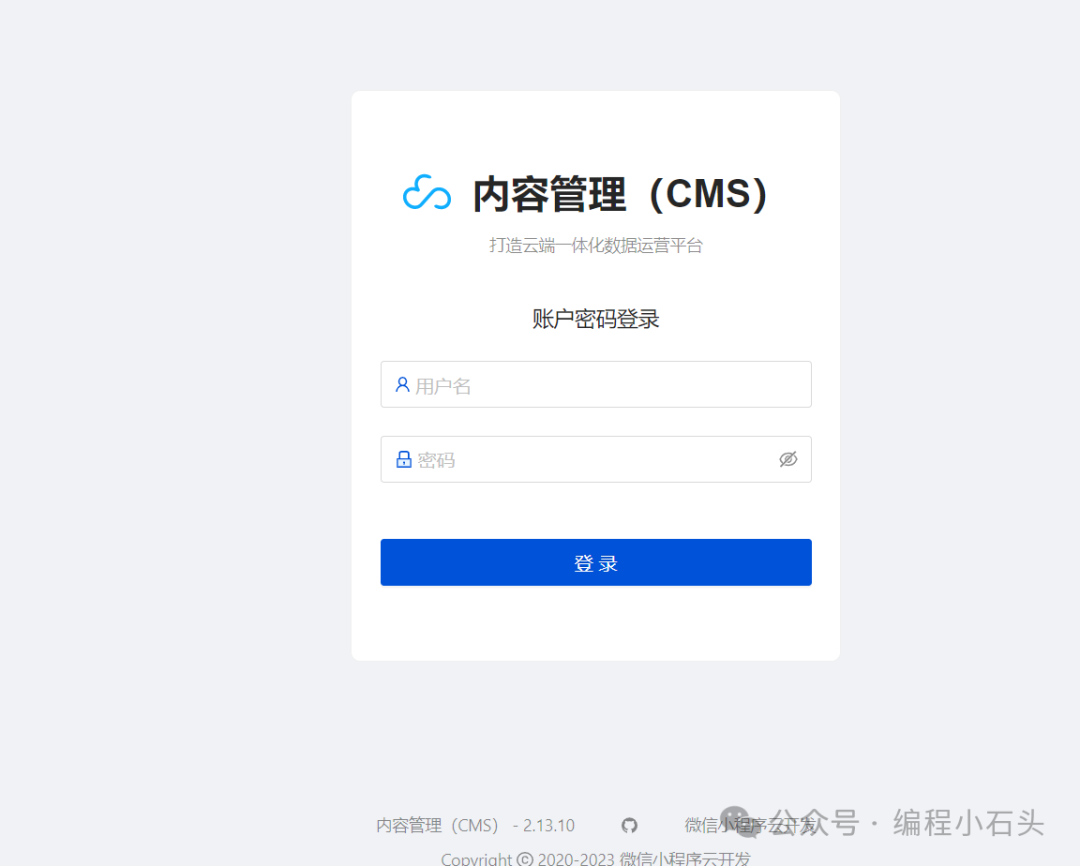Focus the 用户名 input field
Screen dimensions: 1080x866
[596, 384]
